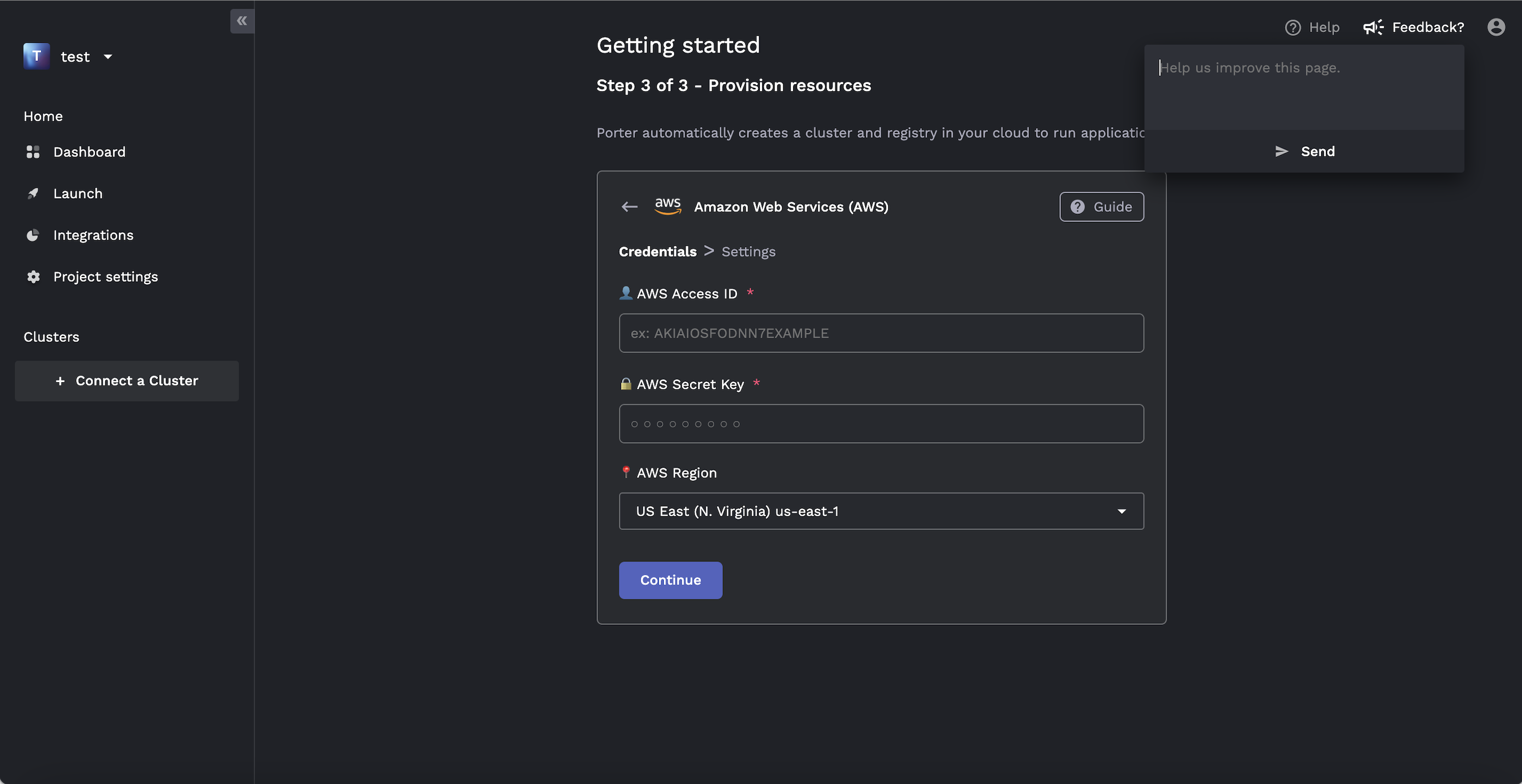Collapse the sidebar with double-chevron icon
The height and width of the screenshot is (784, 1522).
point(242,21)
